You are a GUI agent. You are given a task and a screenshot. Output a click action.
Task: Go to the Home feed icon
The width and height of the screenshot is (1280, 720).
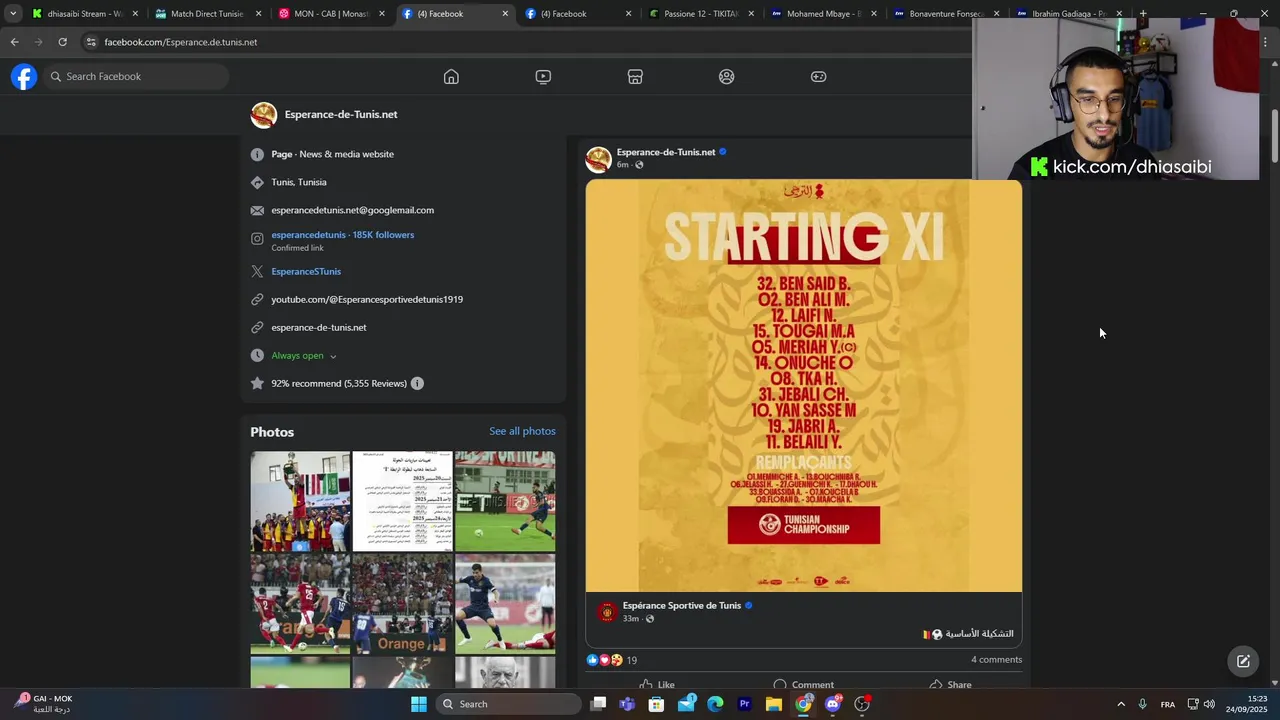click(x=451, y=77)
